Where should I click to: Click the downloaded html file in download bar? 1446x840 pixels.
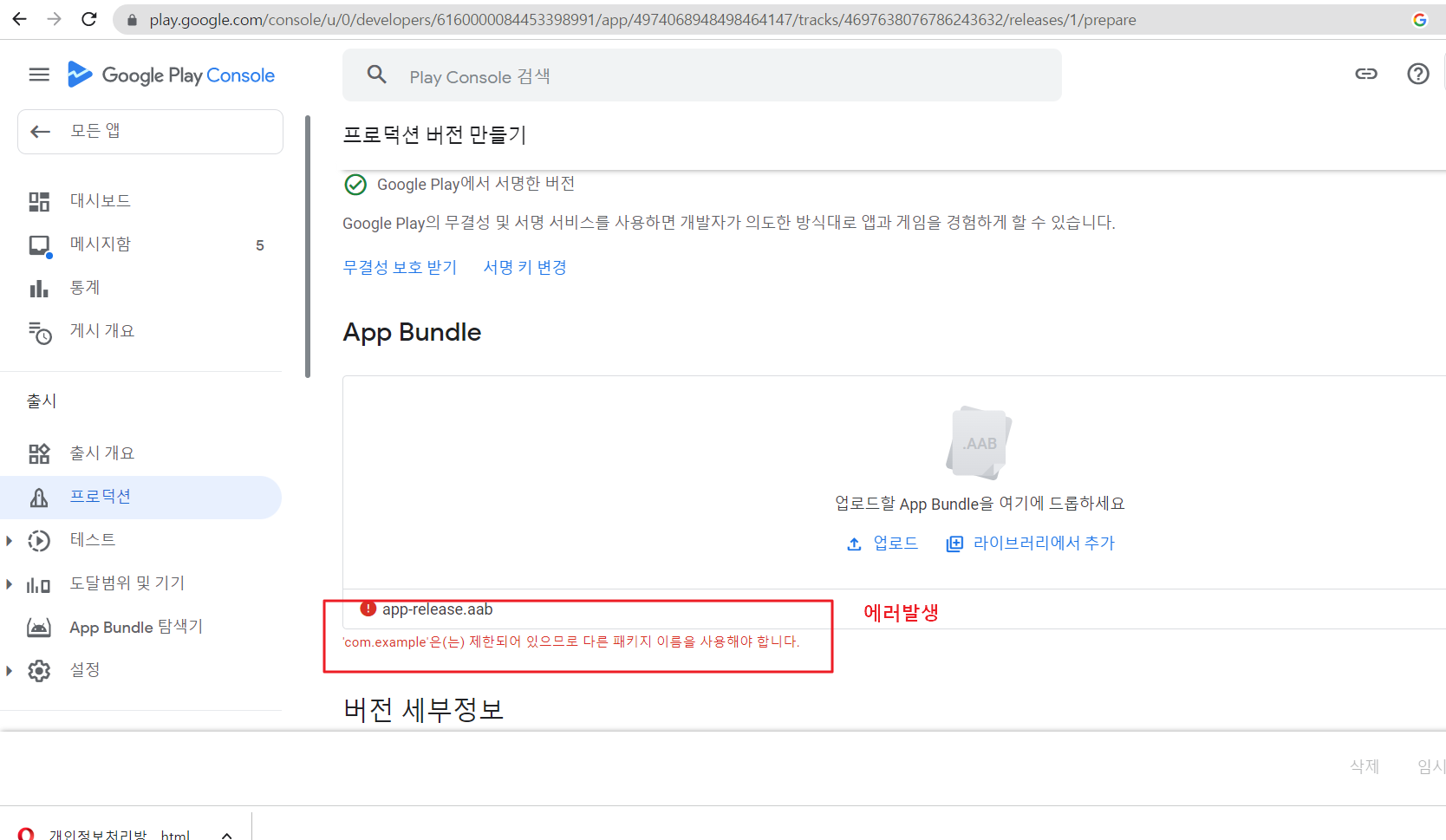coord(120,834)
